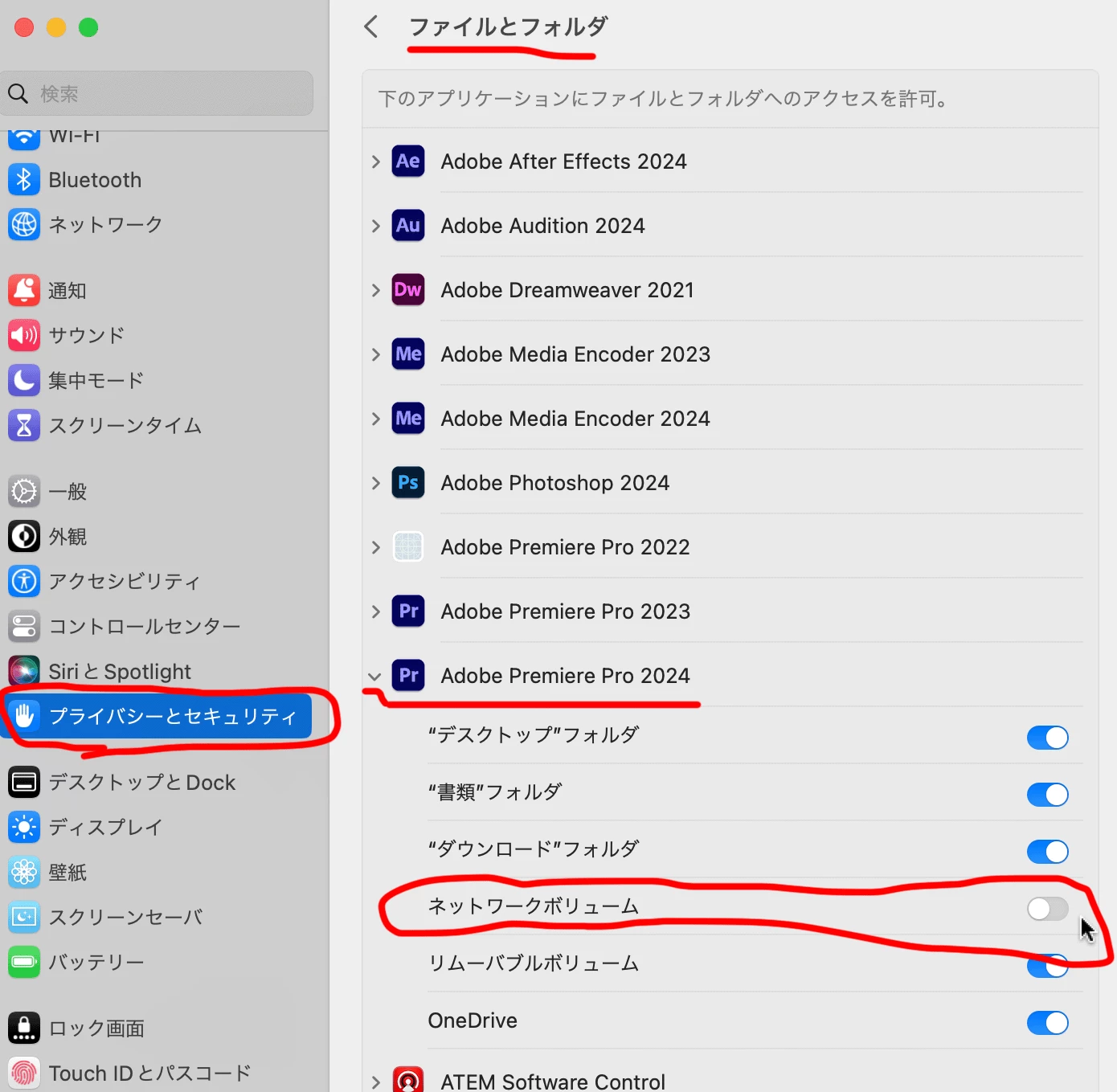The height and width of the screenshot is (1092, 1117).
Task: Click the 通知 bell icon
Action: coord(24,290)
